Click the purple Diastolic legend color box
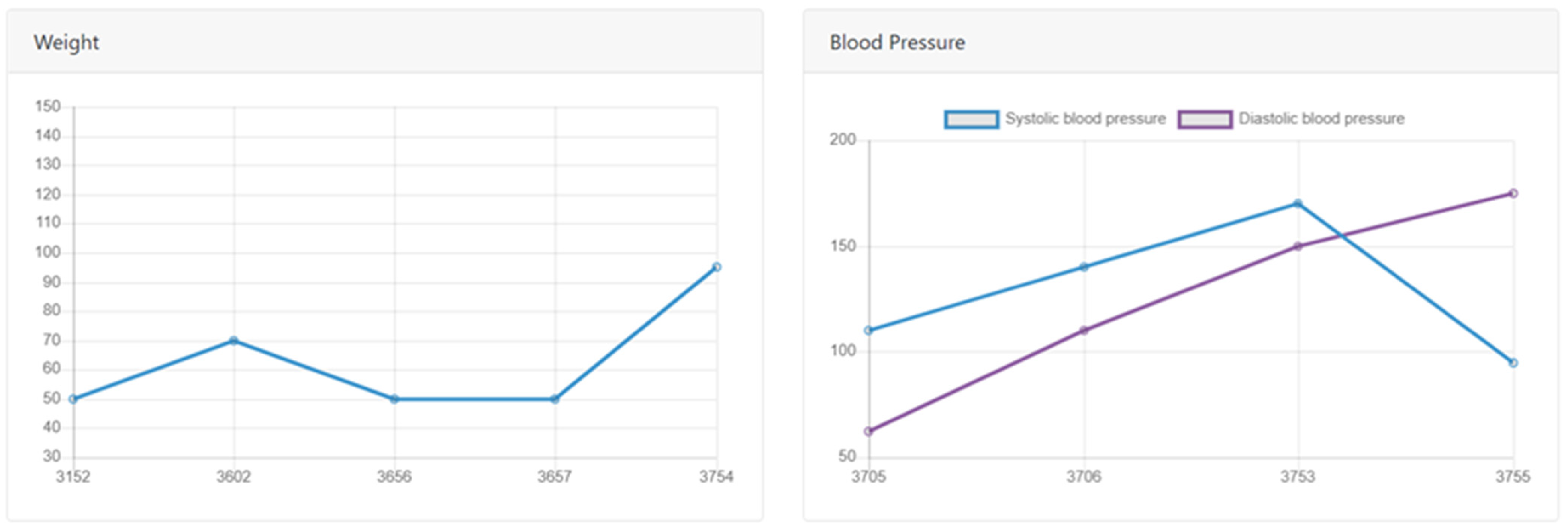Image resolution: width=1568 pixels, height=530 pixels. click(x=1205, y=119)
